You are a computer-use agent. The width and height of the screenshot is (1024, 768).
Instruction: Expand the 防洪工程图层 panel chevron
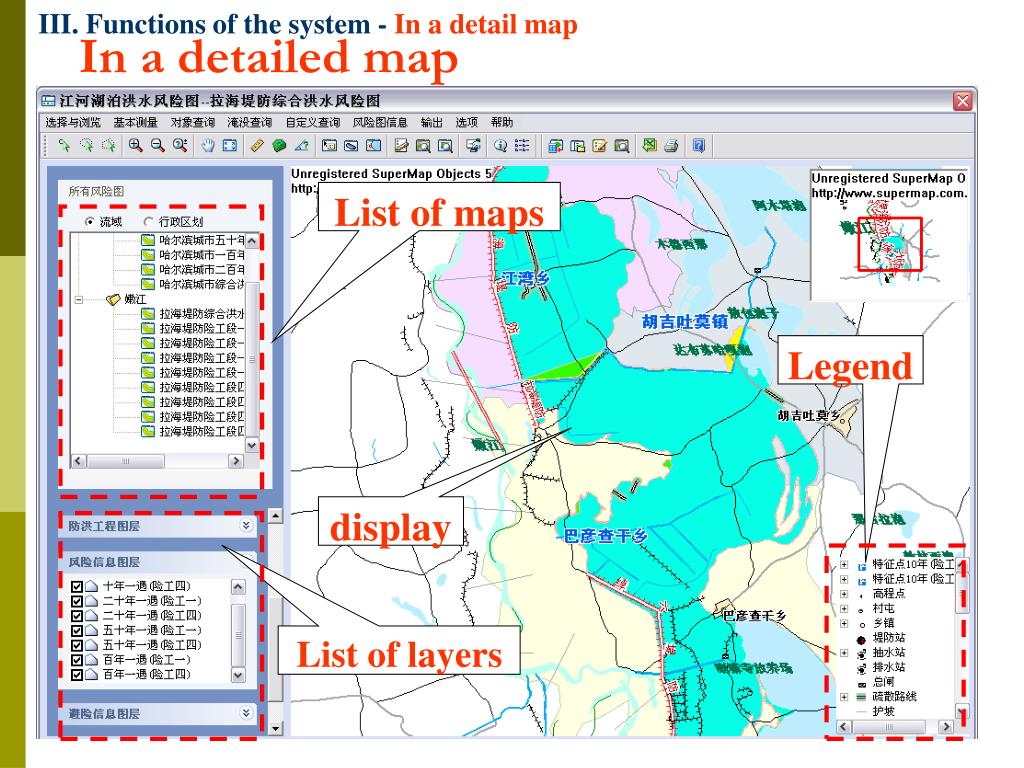(x=246, y=525)
